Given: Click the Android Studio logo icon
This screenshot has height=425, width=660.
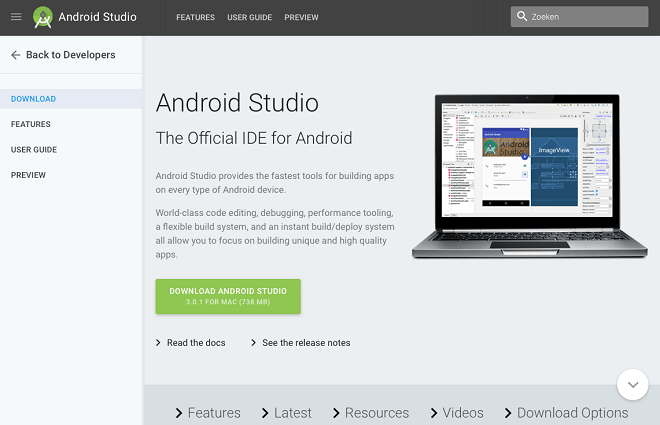Looking at the screenshot, I should [x=43, y=17].
